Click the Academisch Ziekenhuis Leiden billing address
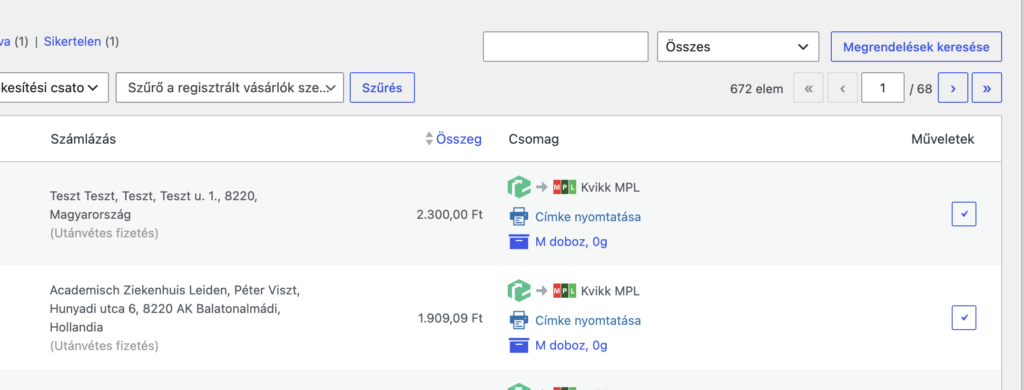Image resolution: width=1024 pixels, height=390 pixels. [x=175, y=308]
